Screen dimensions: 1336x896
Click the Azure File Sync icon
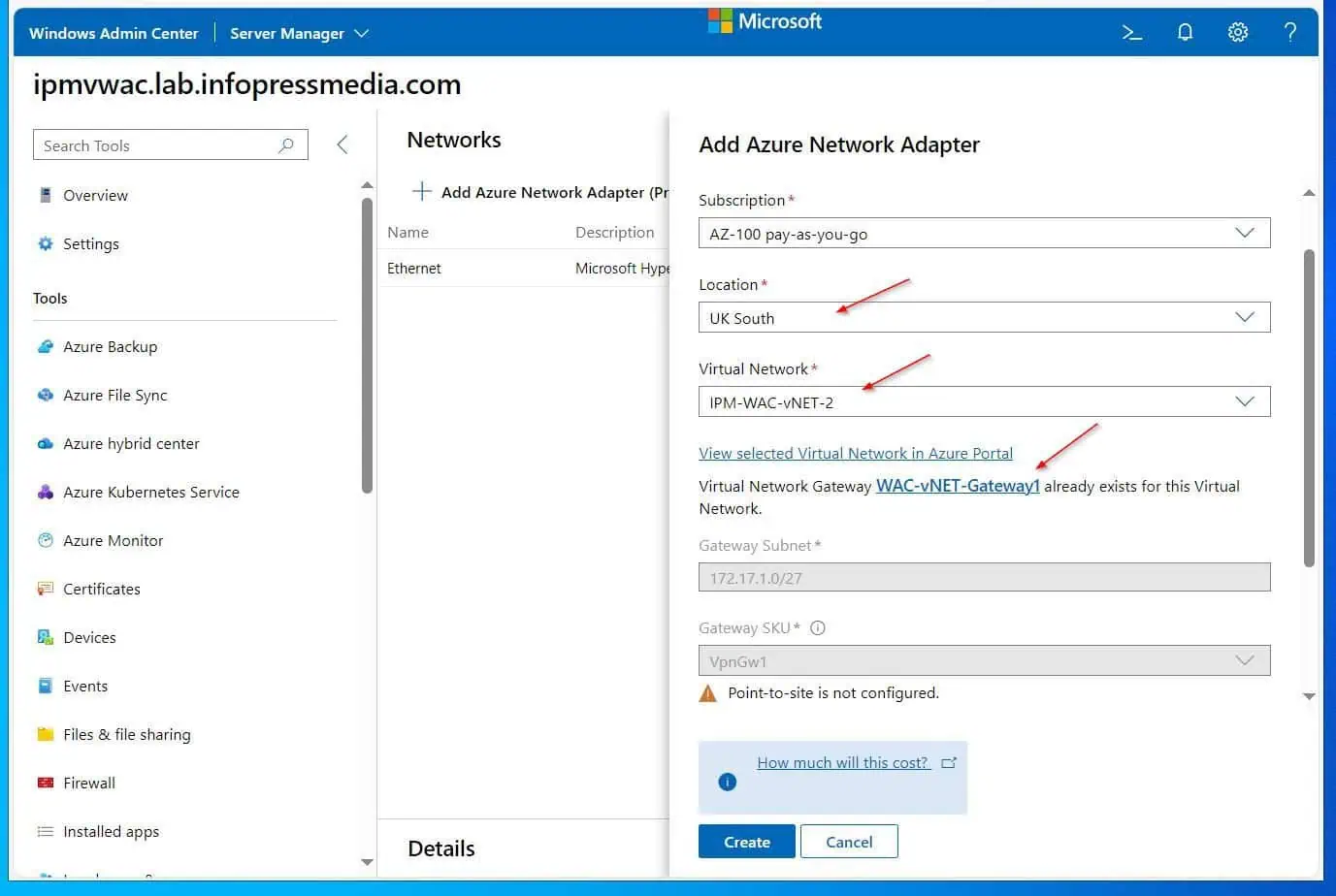[45, 395]
